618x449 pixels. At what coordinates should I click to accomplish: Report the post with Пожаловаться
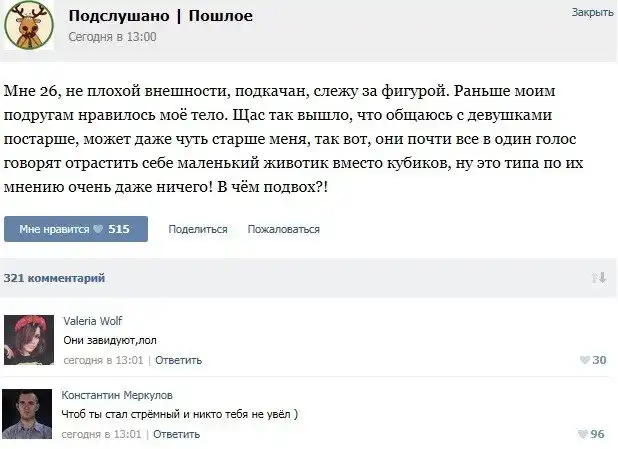[x=283, y=229]
